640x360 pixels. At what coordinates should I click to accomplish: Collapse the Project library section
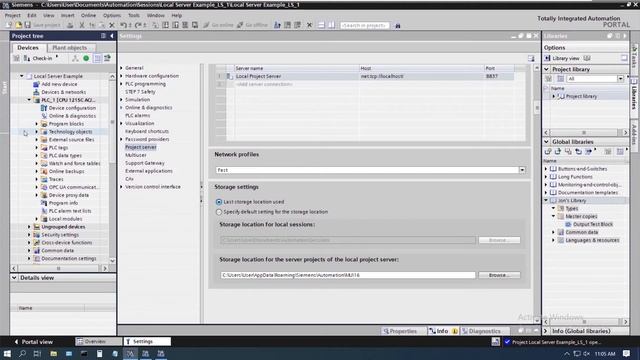pyautogui.click(x=547, y=69)
